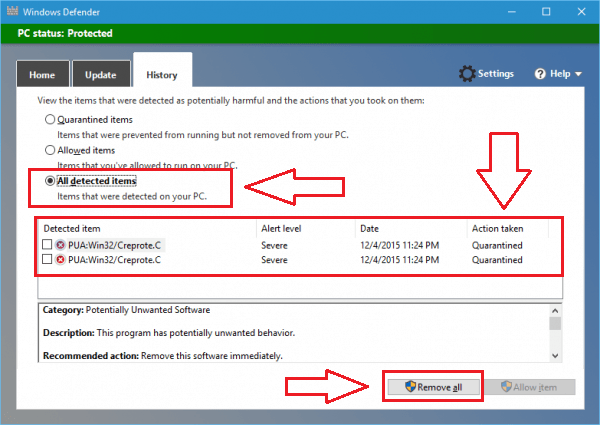Click the disabled Allow item button
Screen dimensions: 600x425
coord(530,387)
